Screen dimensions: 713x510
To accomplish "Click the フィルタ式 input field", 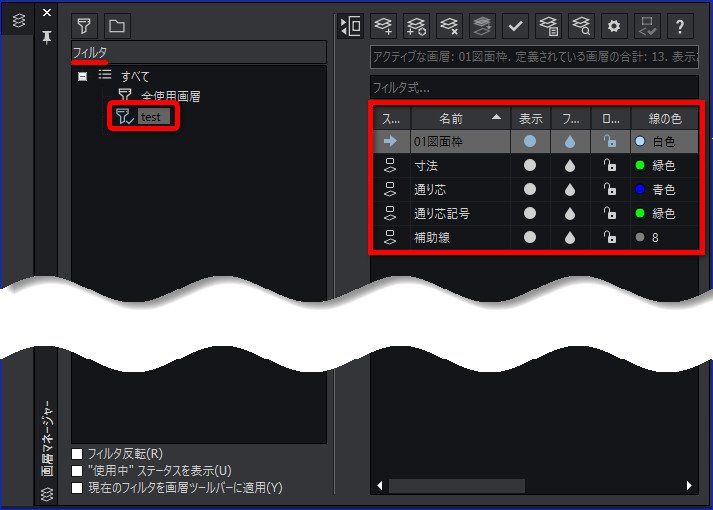I will (534, 87).
